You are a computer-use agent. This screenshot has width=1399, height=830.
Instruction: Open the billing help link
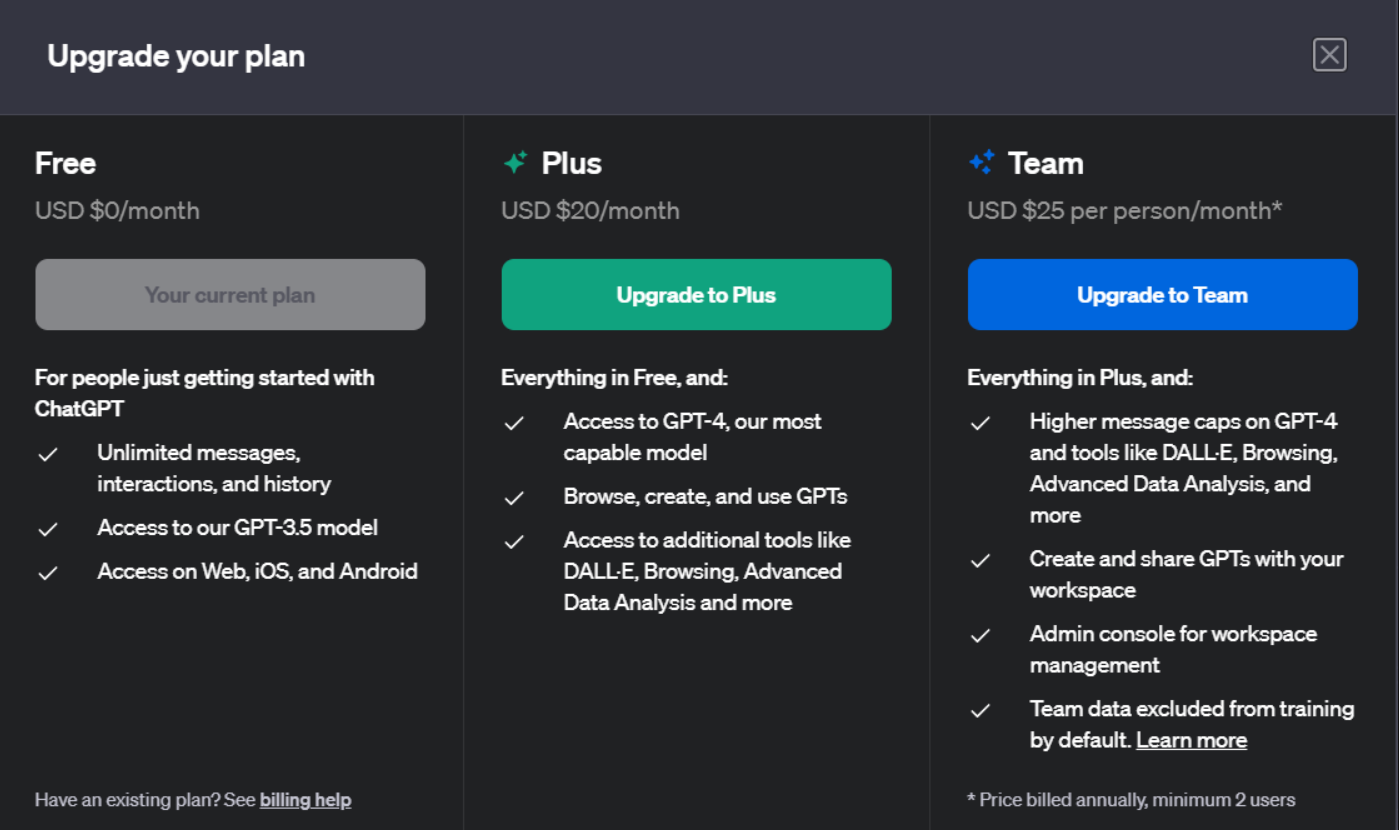(305, 800)
